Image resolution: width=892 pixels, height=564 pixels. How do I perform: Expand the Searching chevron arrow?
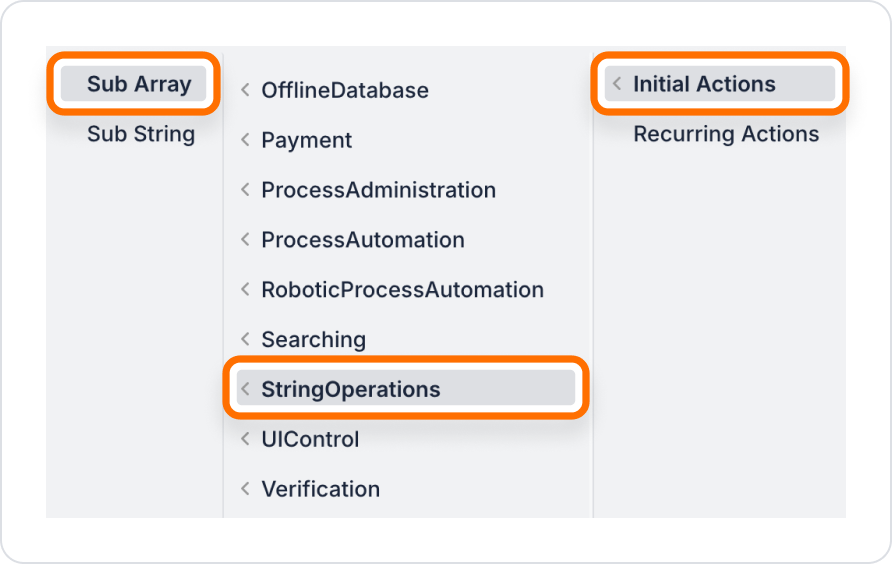tap(245, 339)
